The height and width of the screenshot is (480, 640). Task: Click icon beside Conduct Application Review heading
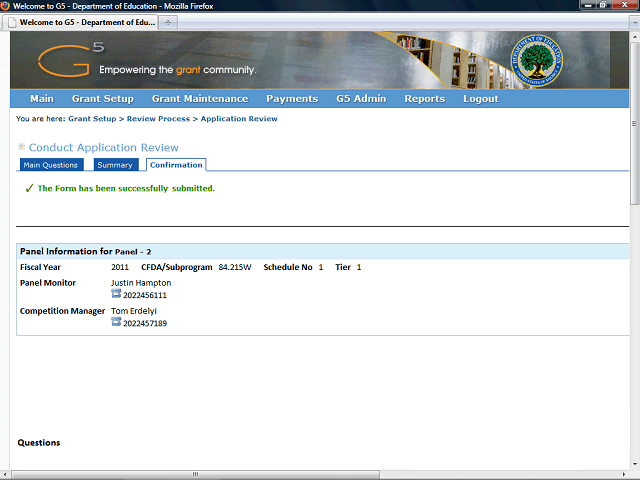coord(22,147)
